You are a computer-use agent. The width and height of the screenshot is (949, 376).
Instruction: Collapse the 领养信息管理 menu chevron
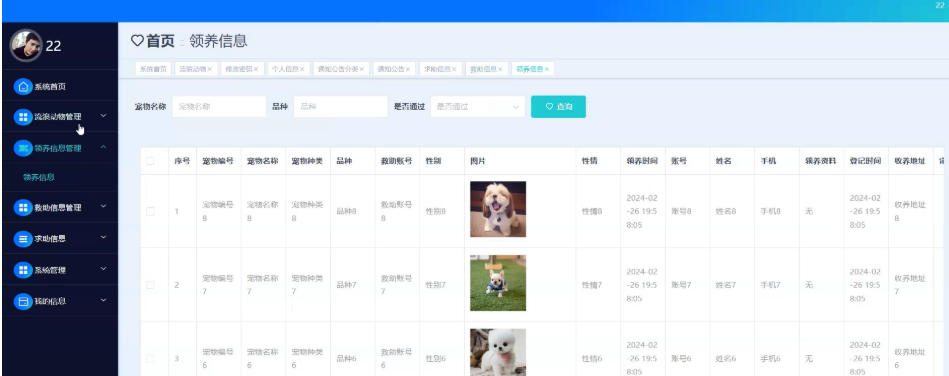[103, 147]
